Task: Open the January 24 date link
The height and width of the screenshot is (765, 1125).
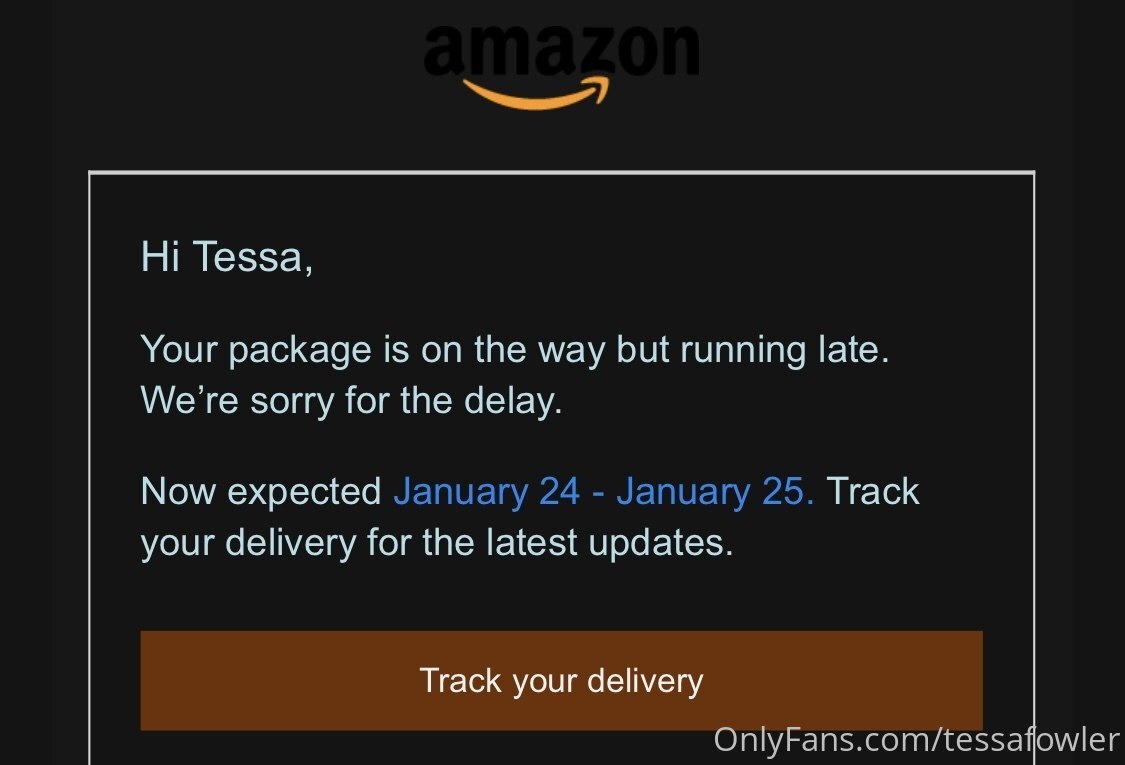Action: (x=486, y=492)
